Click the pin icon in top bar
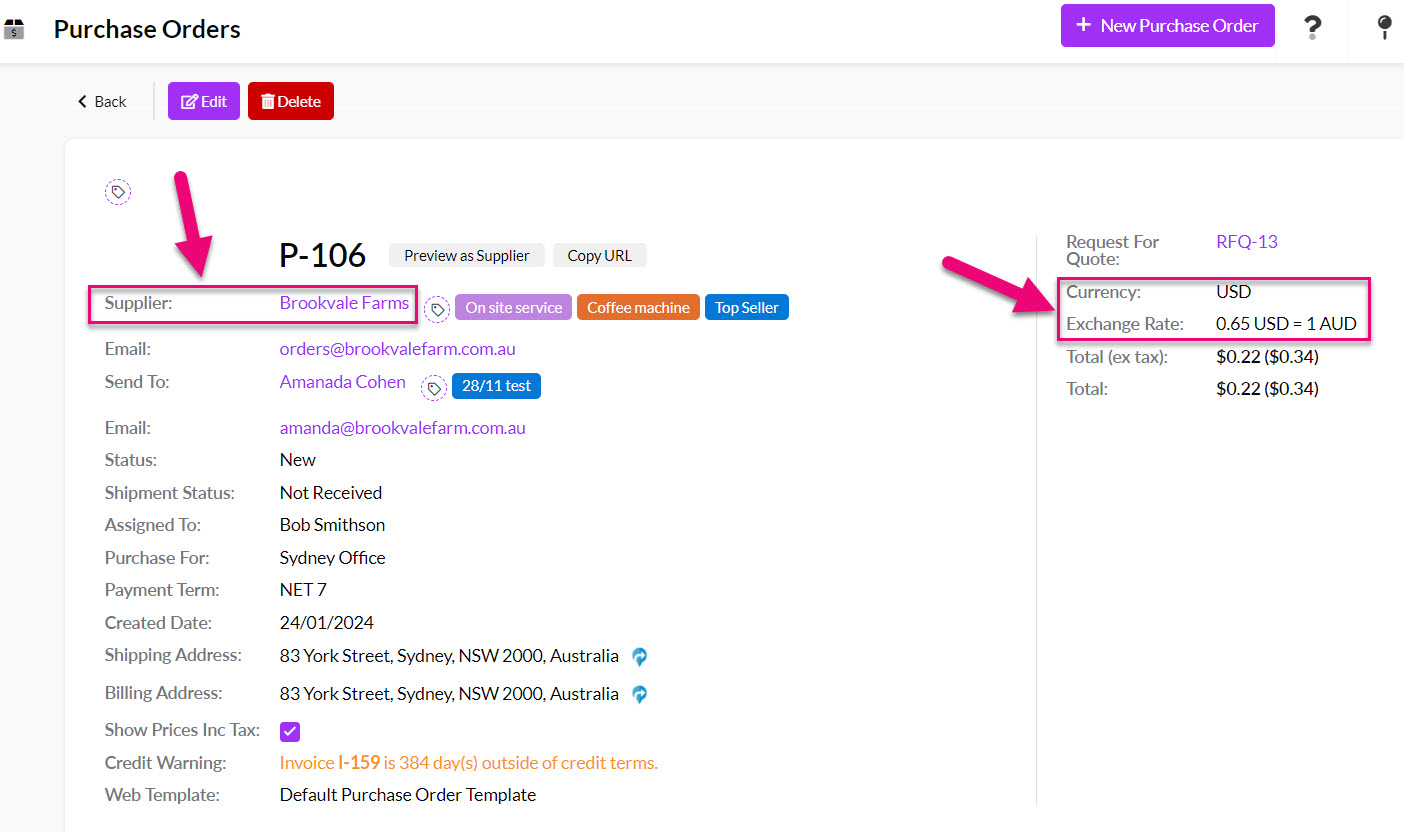Screen dimensions: 1404x832 [x=1385, y=28]
